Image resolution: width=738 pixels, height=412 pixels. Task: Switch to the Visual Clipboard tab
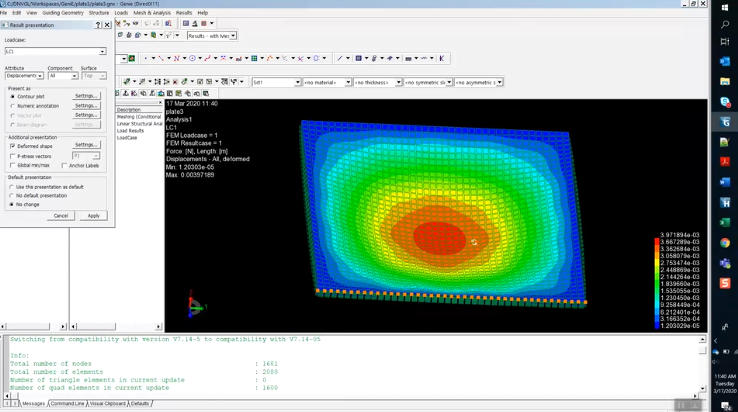click(x=107, y=404)
